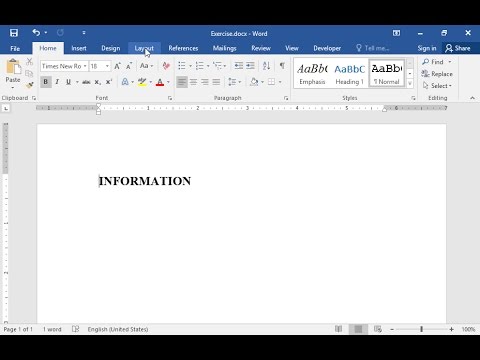Switch to the Insert tab
The image size is (480, 360).
[79, 48]
